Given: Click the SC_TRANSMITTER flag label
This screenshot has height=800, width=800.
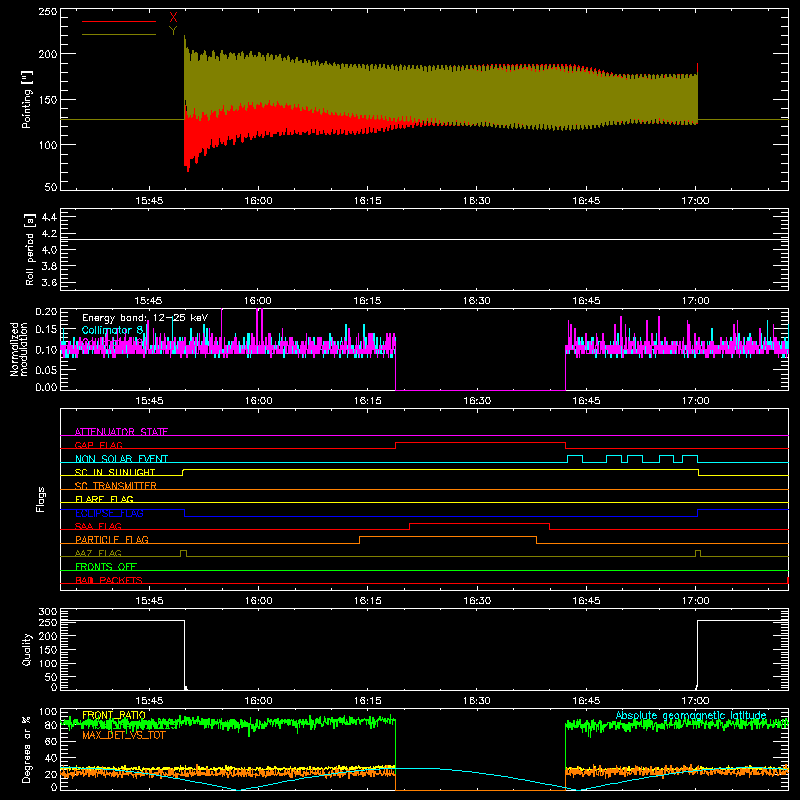Looking at the screenshot, I should pyautogui.click(x=115, y=486).
